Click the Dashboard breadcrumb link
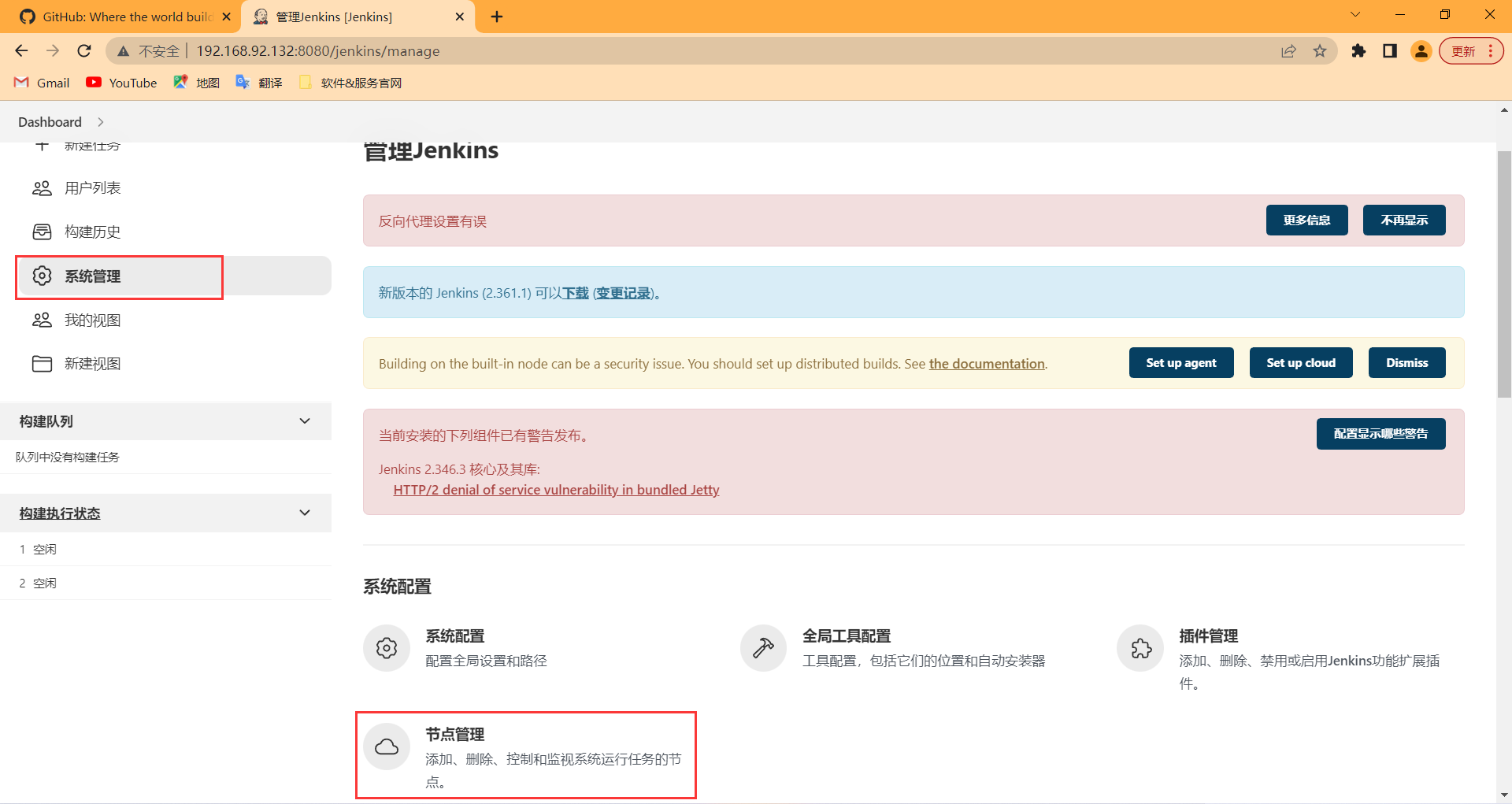1512x804 pixels. pyautogui.click(x=50, y=122)
